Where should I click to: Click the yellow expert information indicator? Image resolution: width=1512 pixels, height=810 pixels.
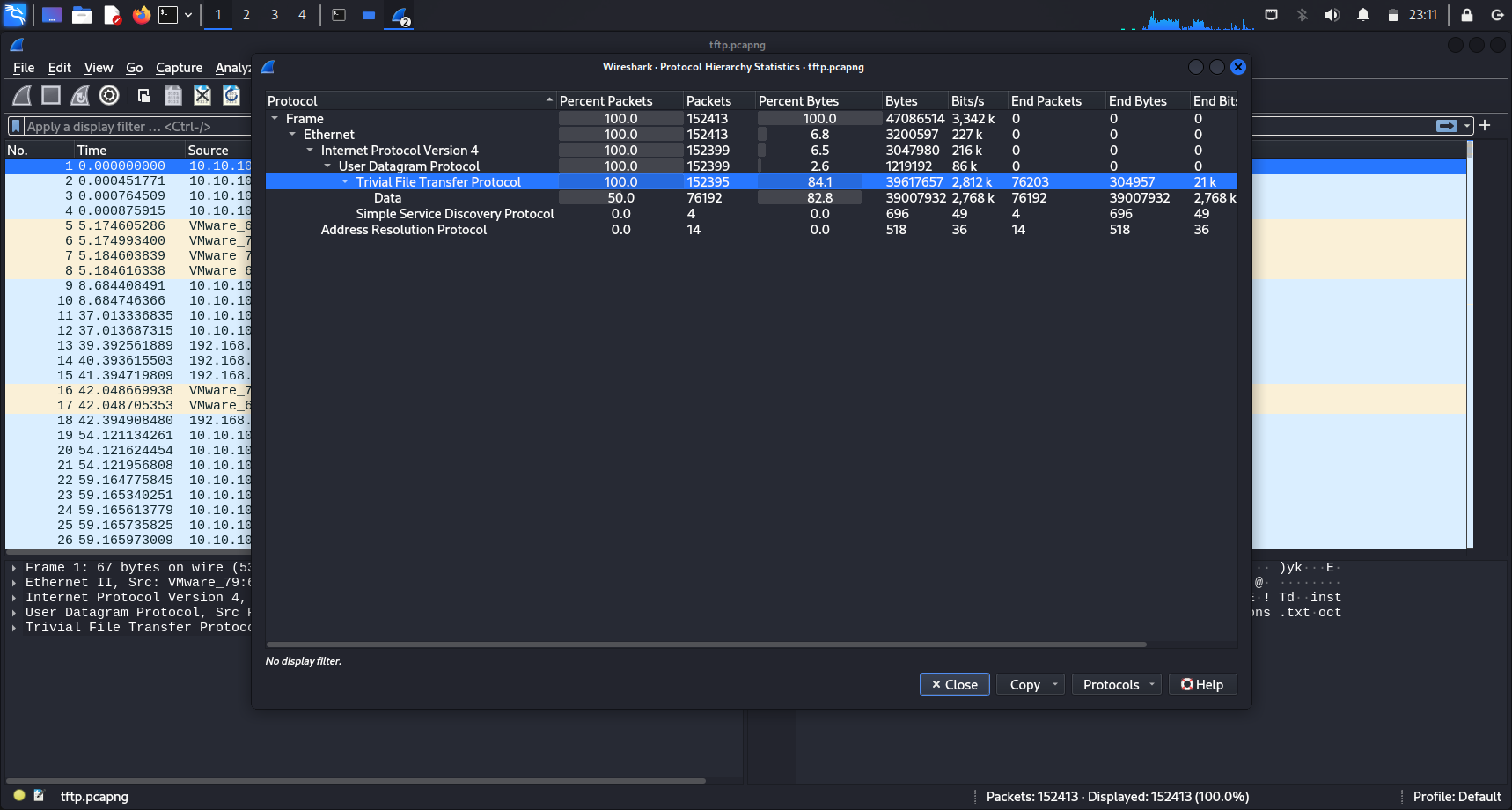click(x=19, y=795)
